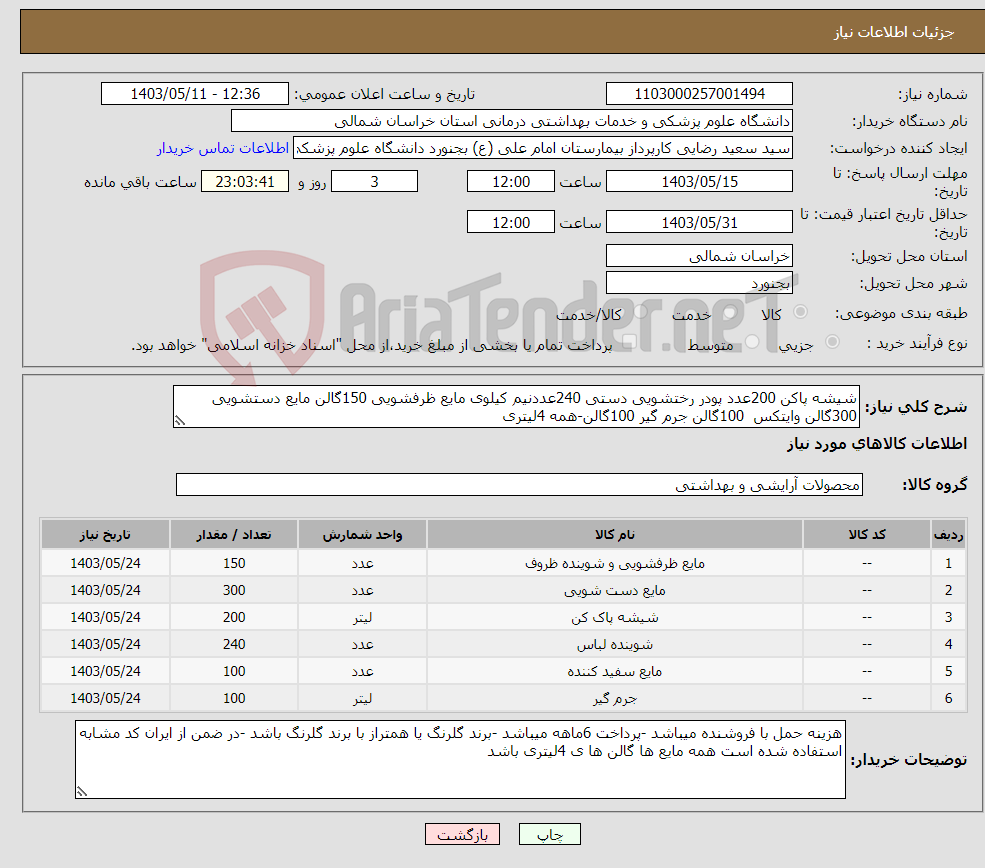Screen dimensions: 985x868
Task: Click the label گروه کالا
Action: coord(935,485)
